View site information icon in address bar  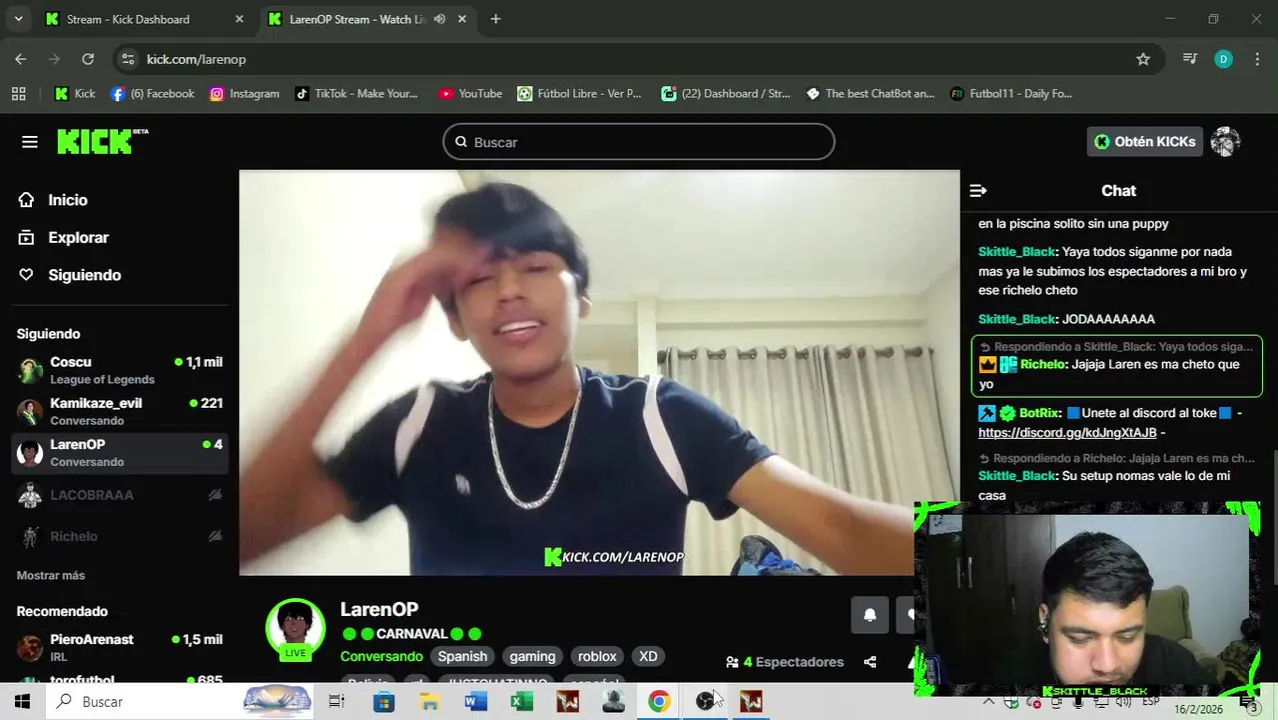pos(128,59)
